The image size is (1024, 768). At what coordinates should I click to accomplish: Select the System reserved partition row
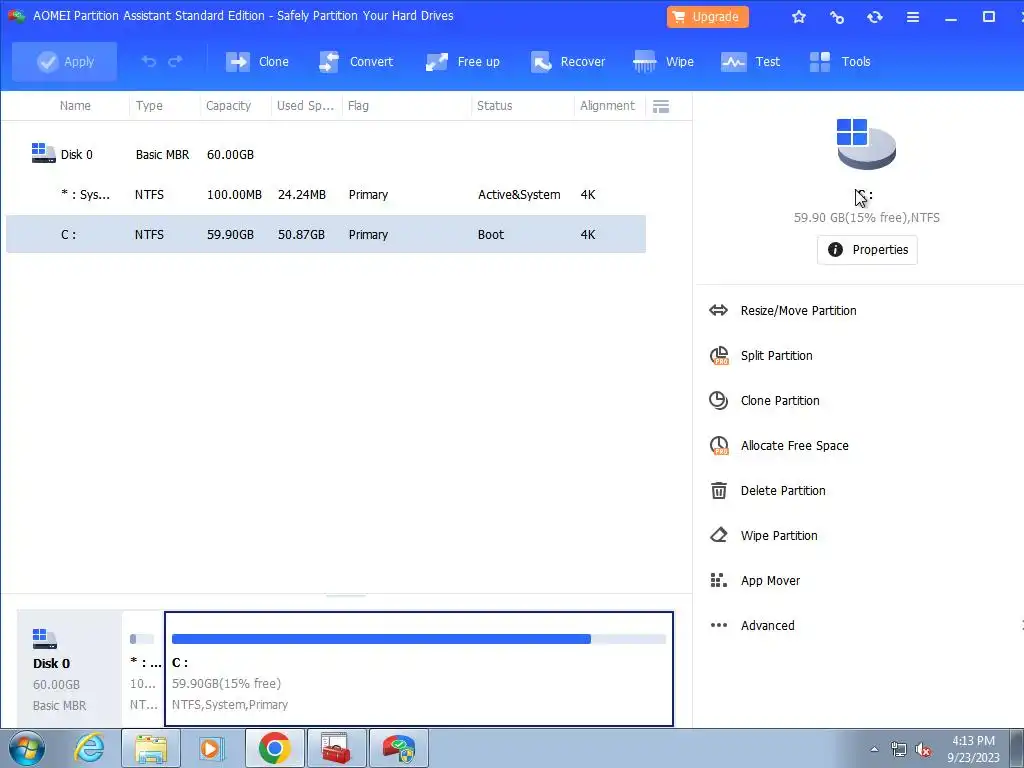click(x=326, y=194)
